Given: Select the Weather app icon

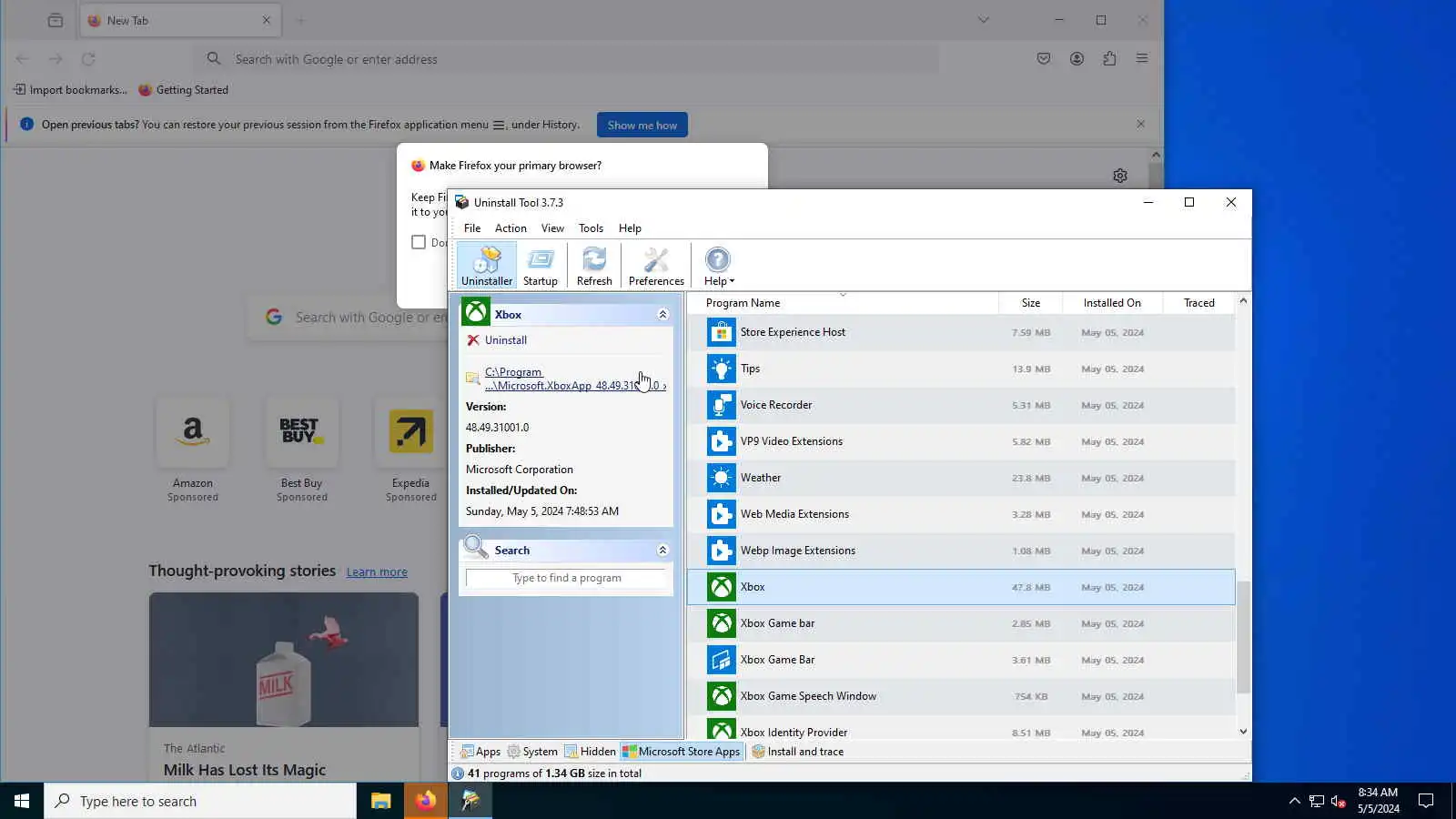Looking at the screenshot, I should (x=722, y=478).
